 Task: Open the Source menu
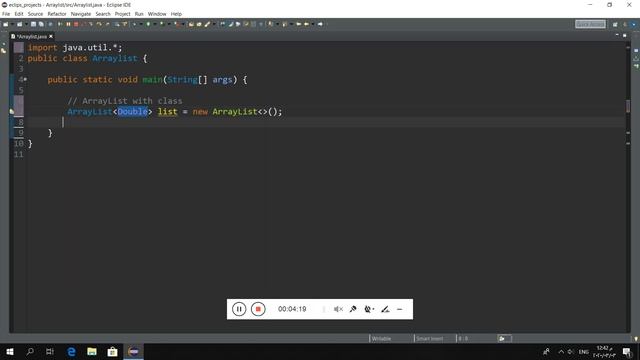pyautogui.click(x=35, y=14)
